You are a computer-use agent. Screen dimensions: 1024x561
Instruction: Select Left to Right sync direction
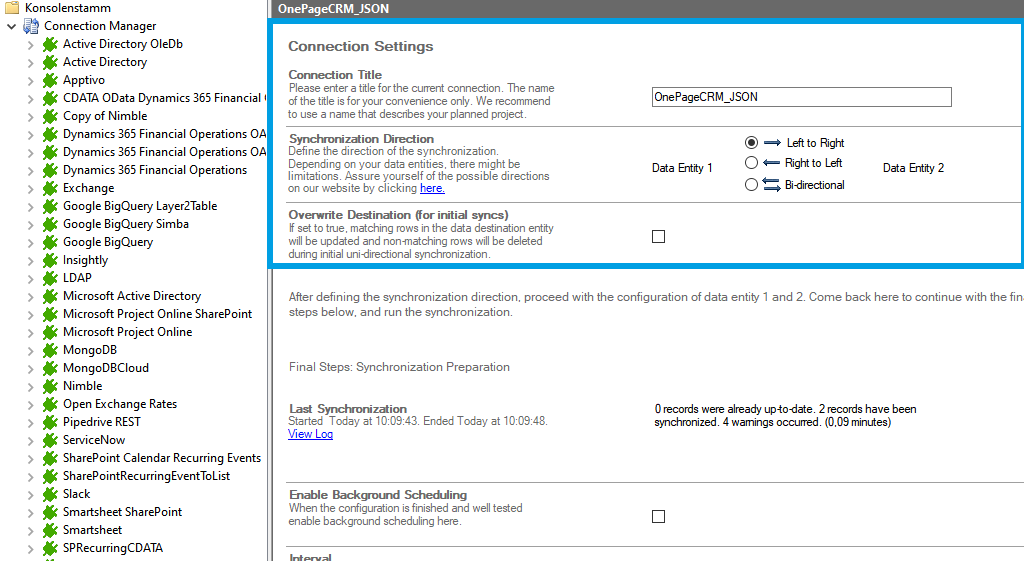[751, 143]
